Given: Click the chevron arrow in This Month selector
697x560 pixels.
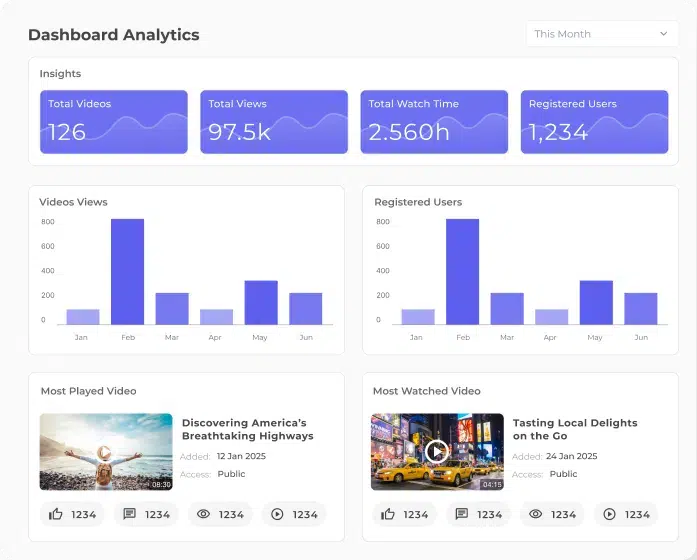Looking at the screenshot, I should click(x=663, y=34).
